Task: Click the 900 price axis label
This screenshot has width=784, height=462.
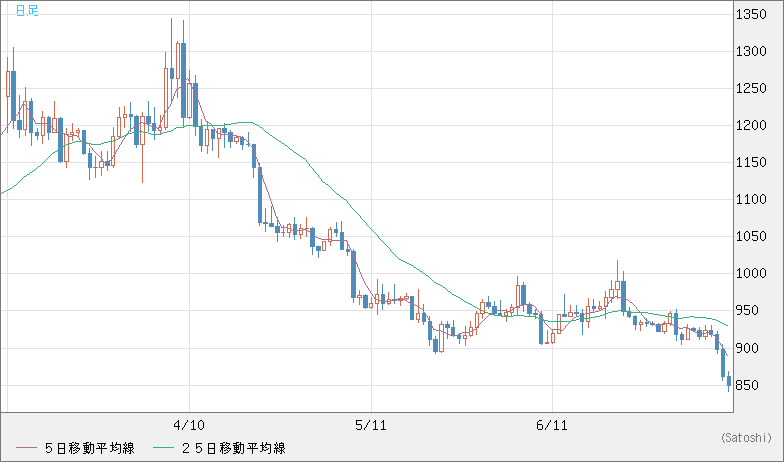Action: pos(747,348)
